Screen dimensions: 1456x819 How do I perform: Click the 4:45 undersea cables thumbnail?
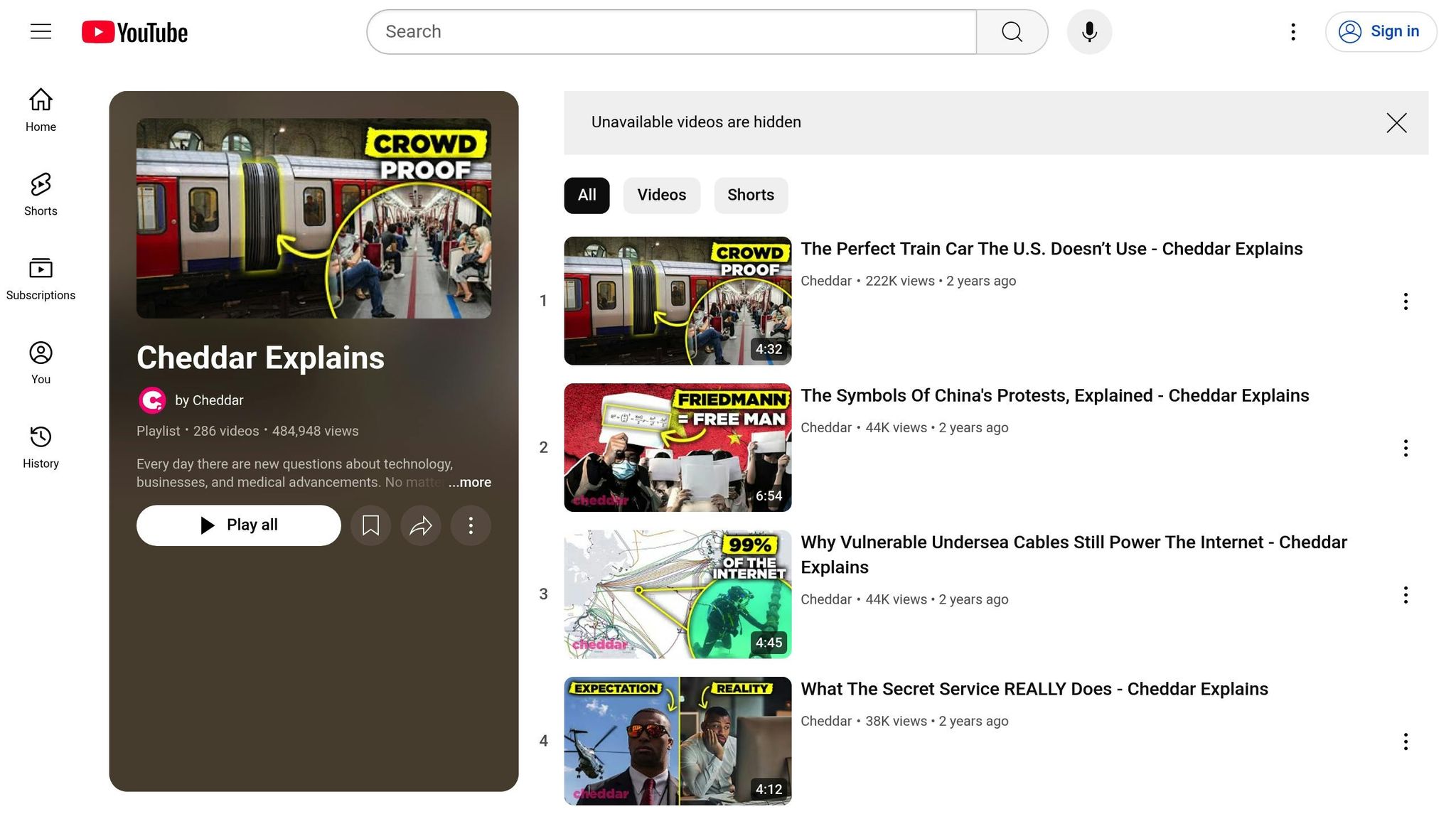point(678,594)
